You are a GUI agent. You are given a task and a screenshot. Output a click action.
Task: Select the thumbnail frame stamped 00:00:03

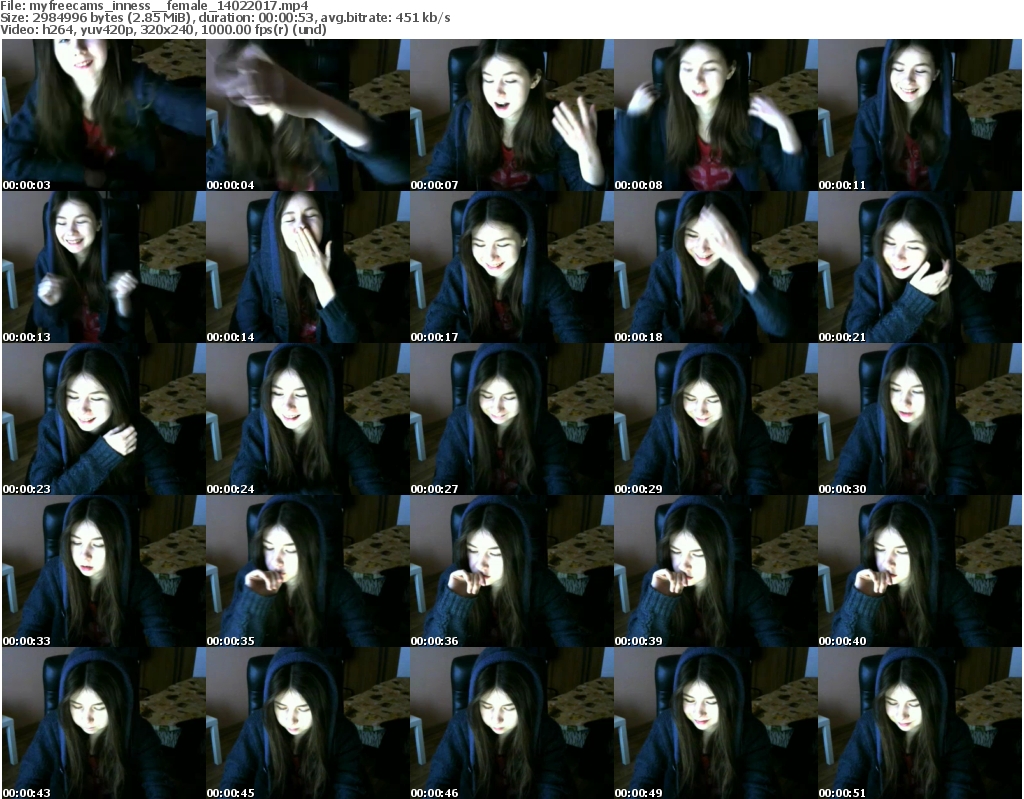click(104, 115)
